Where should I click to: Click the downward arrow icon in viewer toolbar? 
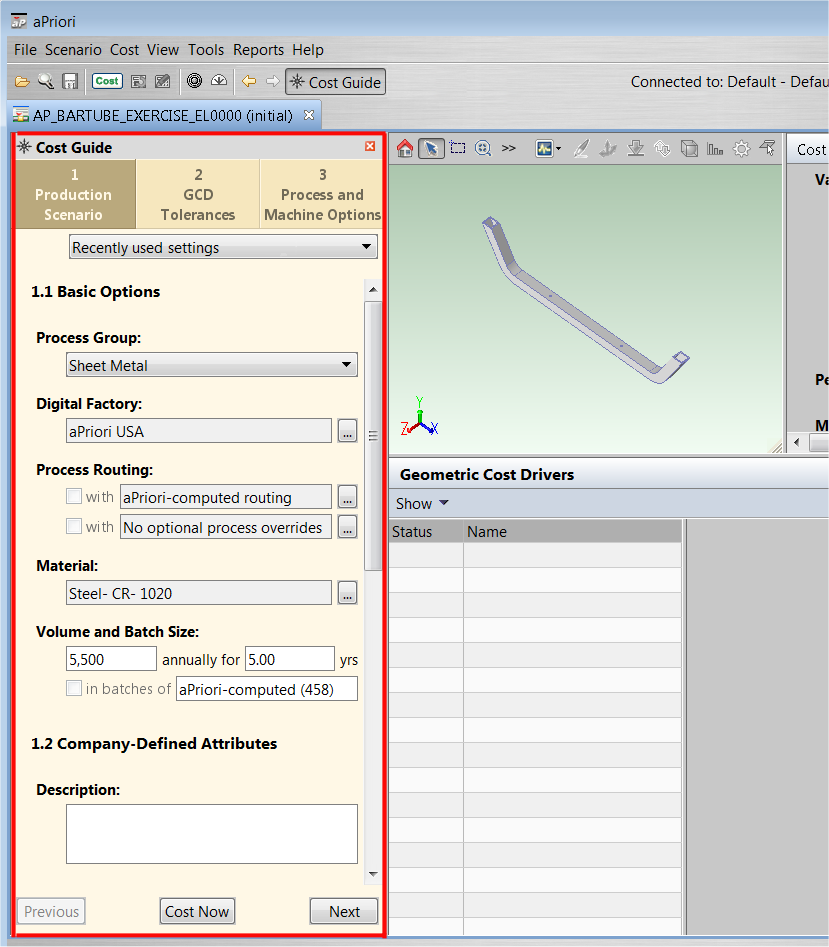[635, 149]
